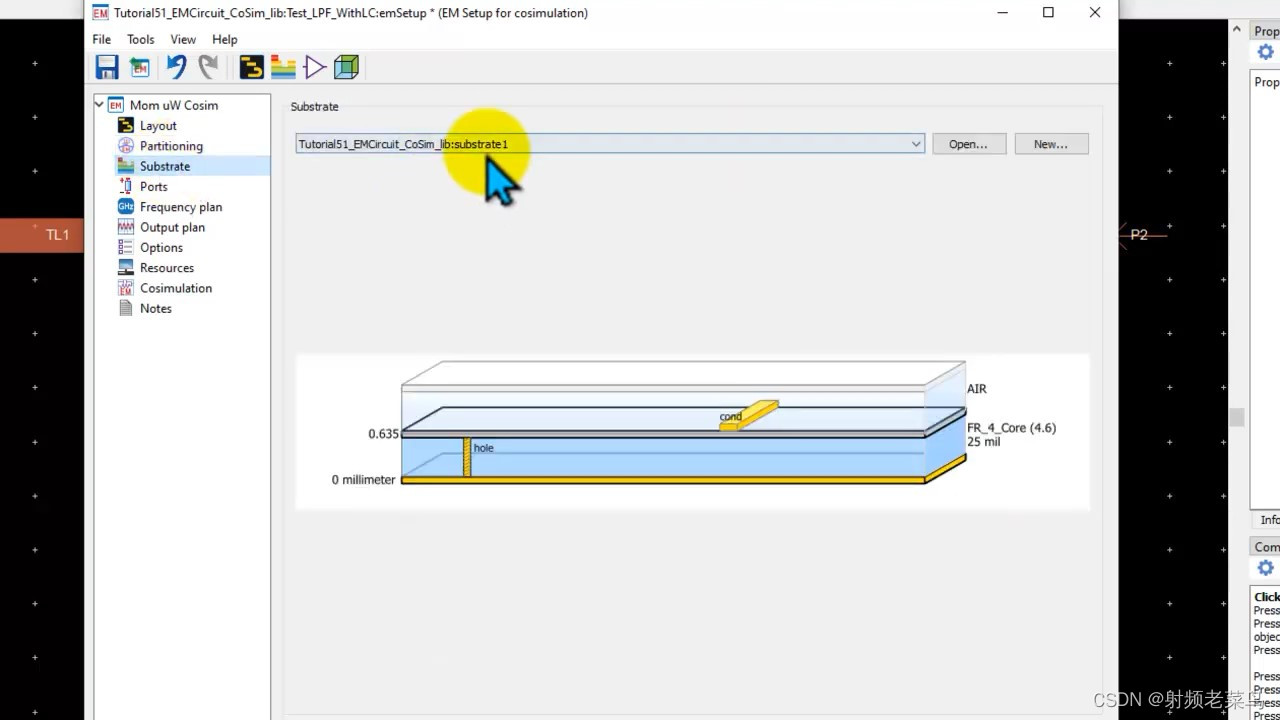Switch to the Options page

pos(159,247)
